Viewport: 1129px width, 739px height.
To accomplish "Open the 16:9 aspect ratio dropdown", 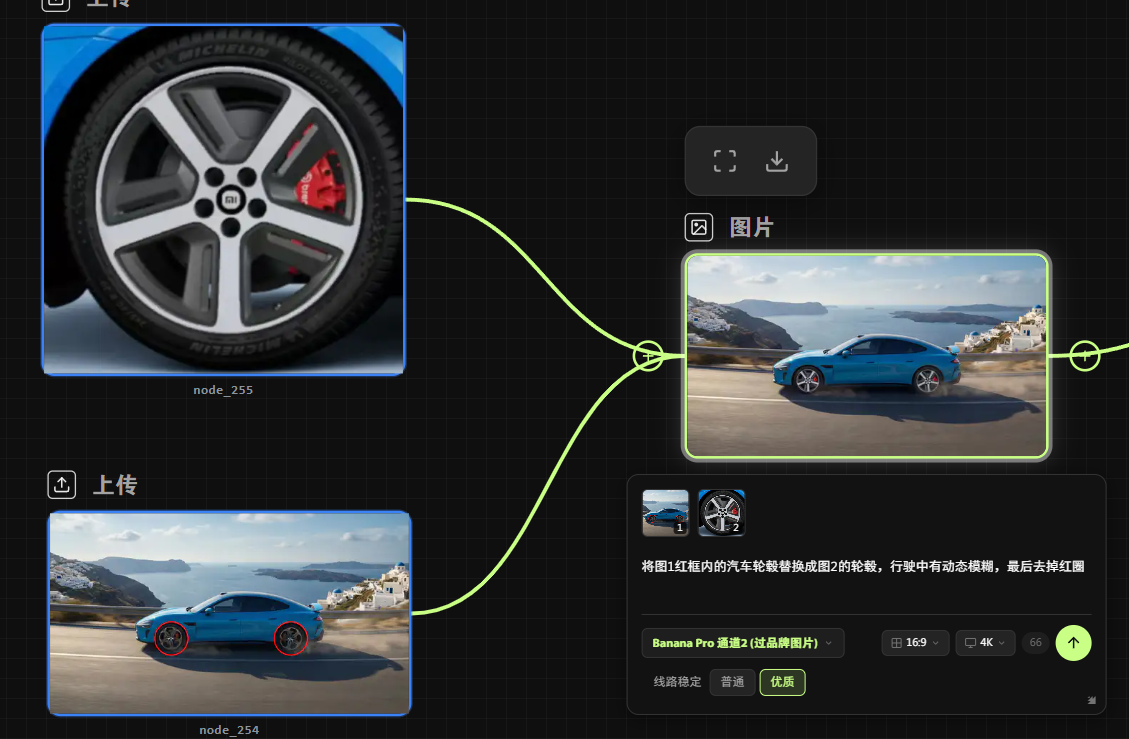I will coord(915,643).
